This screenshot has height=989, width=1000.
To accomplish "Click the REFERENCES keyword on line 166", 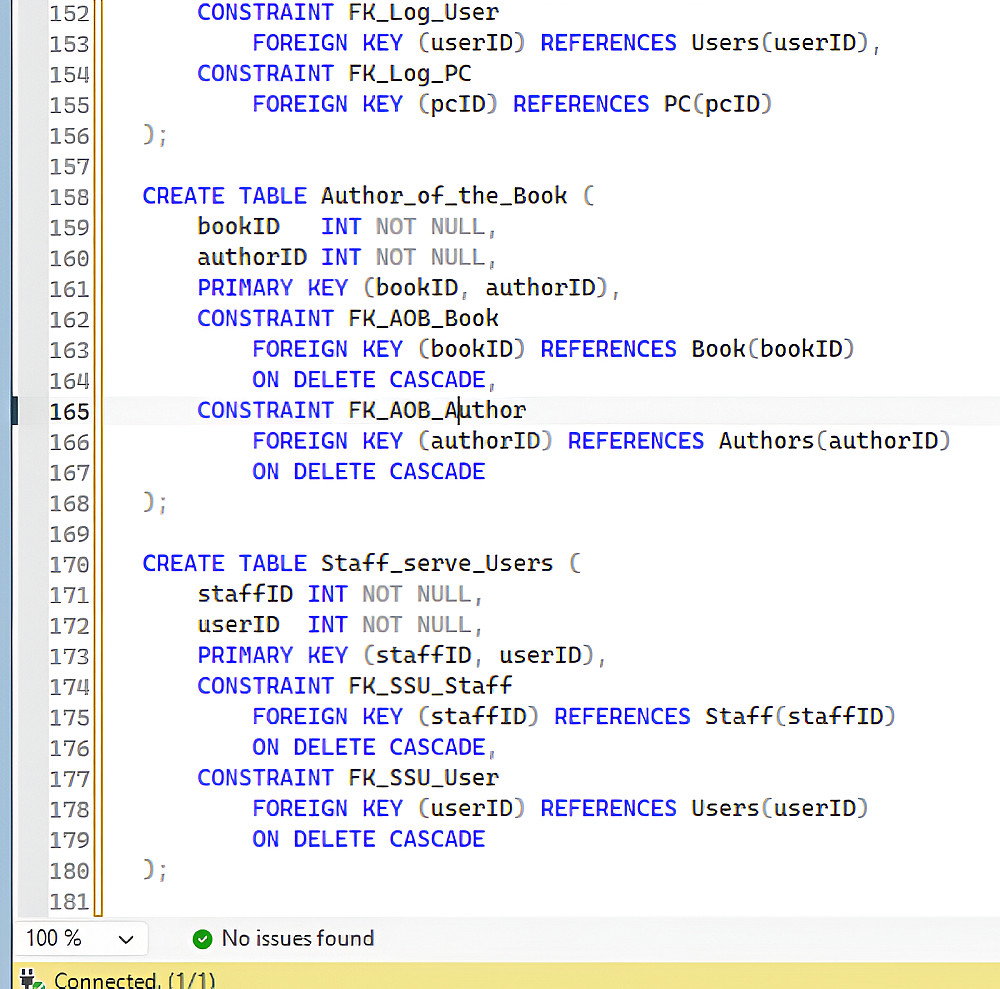I will (636, 441).
